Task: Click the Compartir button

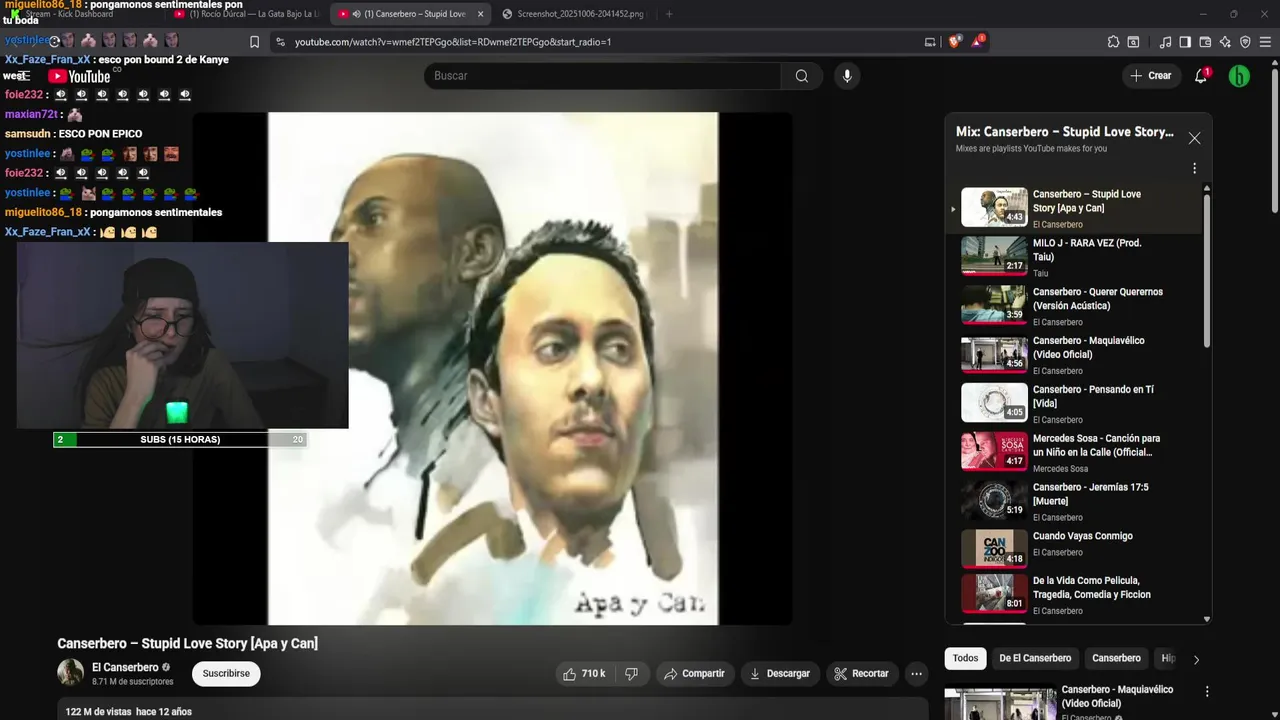Action: tap(695, 674)
